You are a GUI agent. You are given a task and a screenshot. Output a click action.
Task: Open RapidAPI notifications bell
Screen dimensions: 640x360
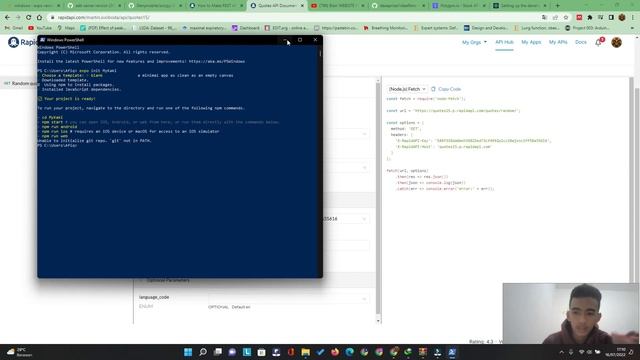[598, 42]
